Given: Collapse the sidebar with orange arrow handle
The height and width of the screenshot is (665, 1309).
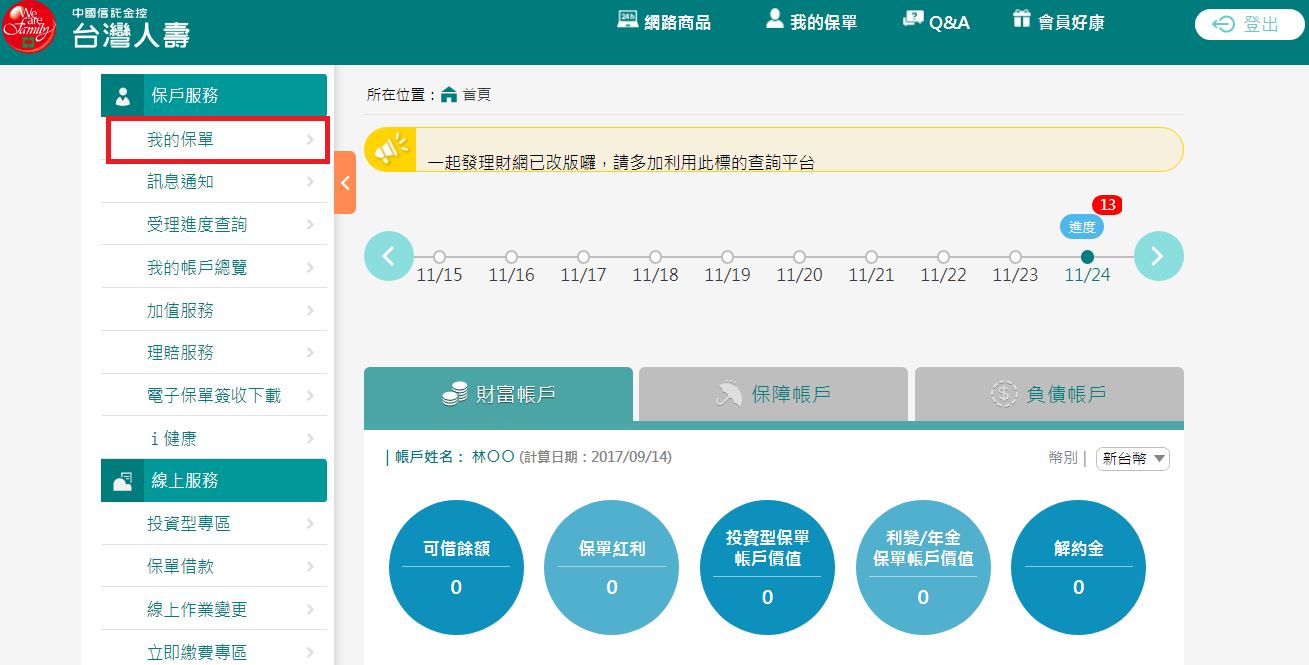Looking at the screenshot, I should (345, 182).
